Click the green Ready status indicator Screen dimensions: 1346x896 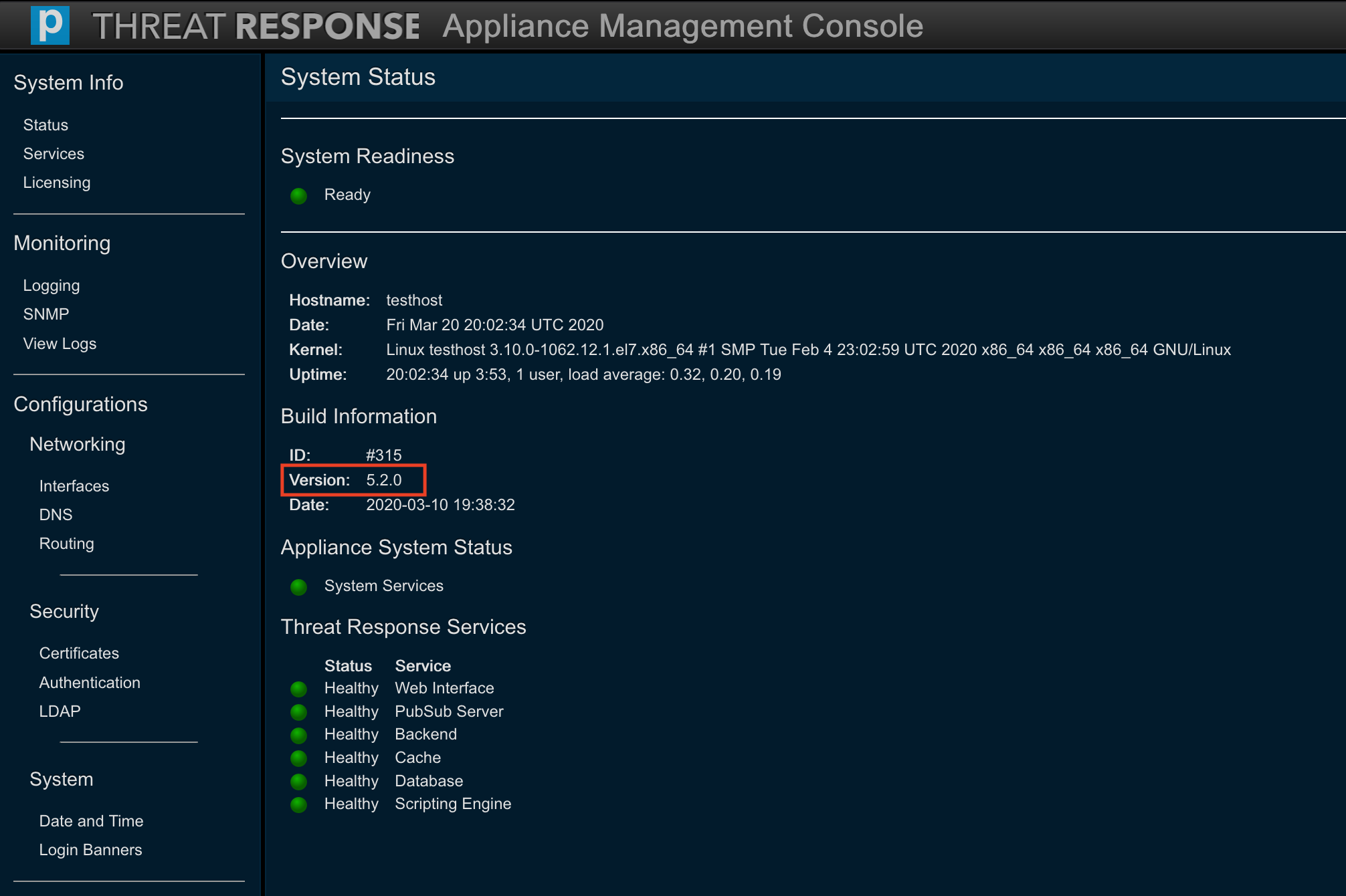(298, 195)
